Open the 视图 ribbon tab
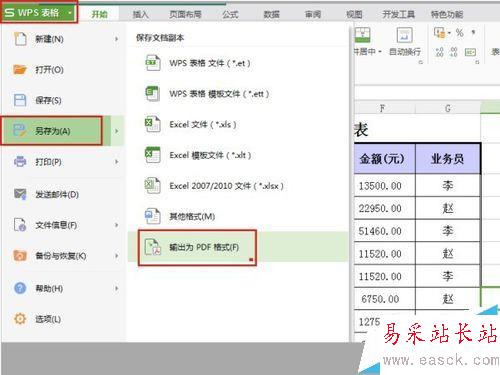 354,14
